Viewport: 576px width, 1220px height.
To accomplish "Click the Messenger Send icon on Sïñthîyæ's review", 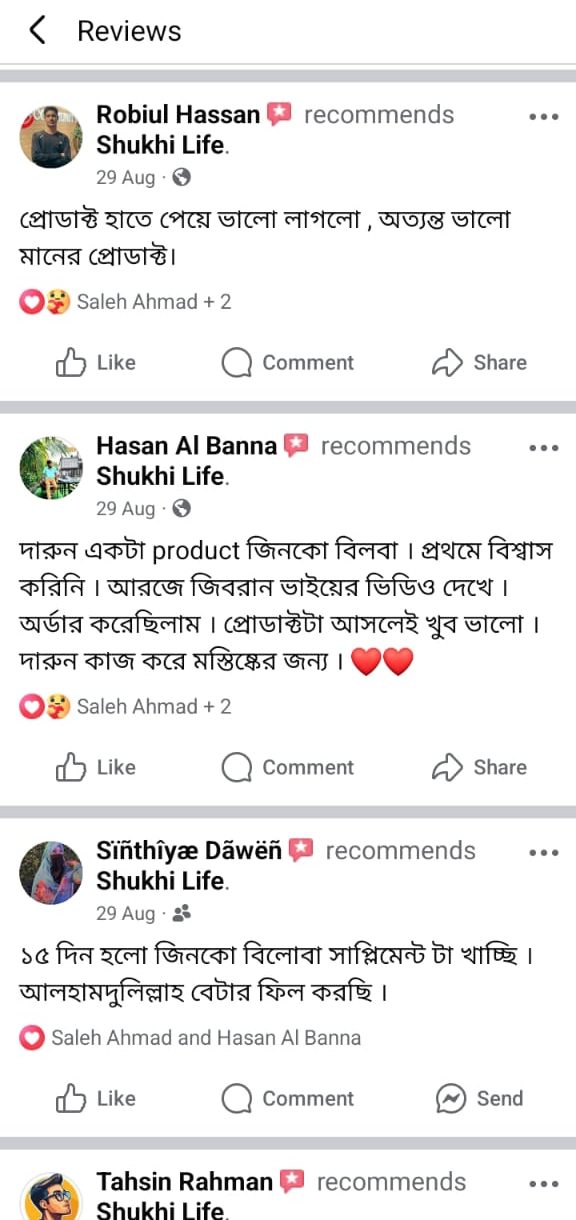I will (x=448, y=1098).
